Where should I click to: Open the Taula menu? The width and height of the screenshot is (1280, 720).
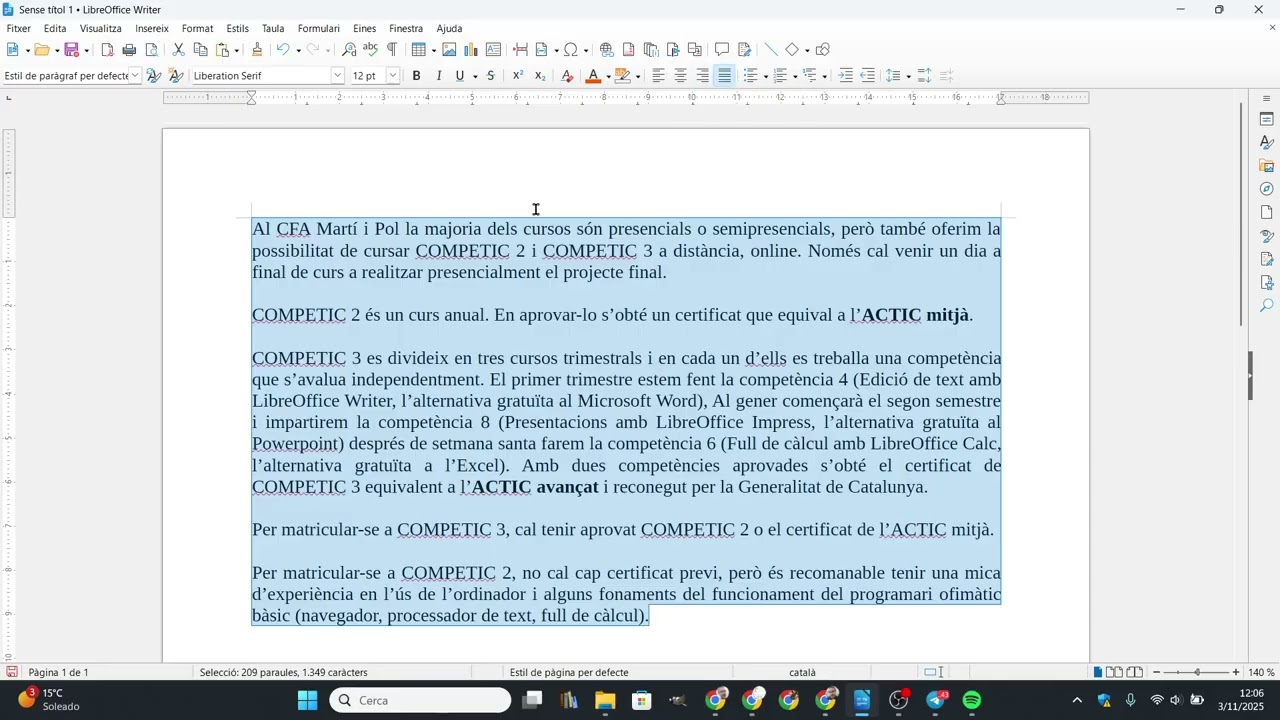[x=273, y=29]
